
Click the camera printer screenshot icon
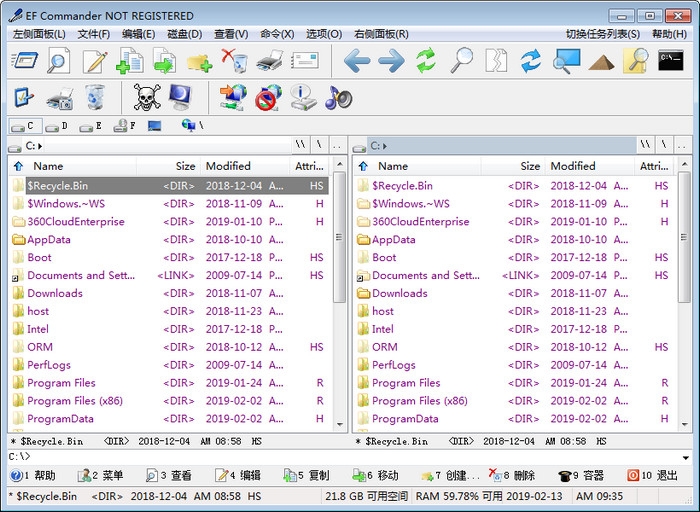60,98
